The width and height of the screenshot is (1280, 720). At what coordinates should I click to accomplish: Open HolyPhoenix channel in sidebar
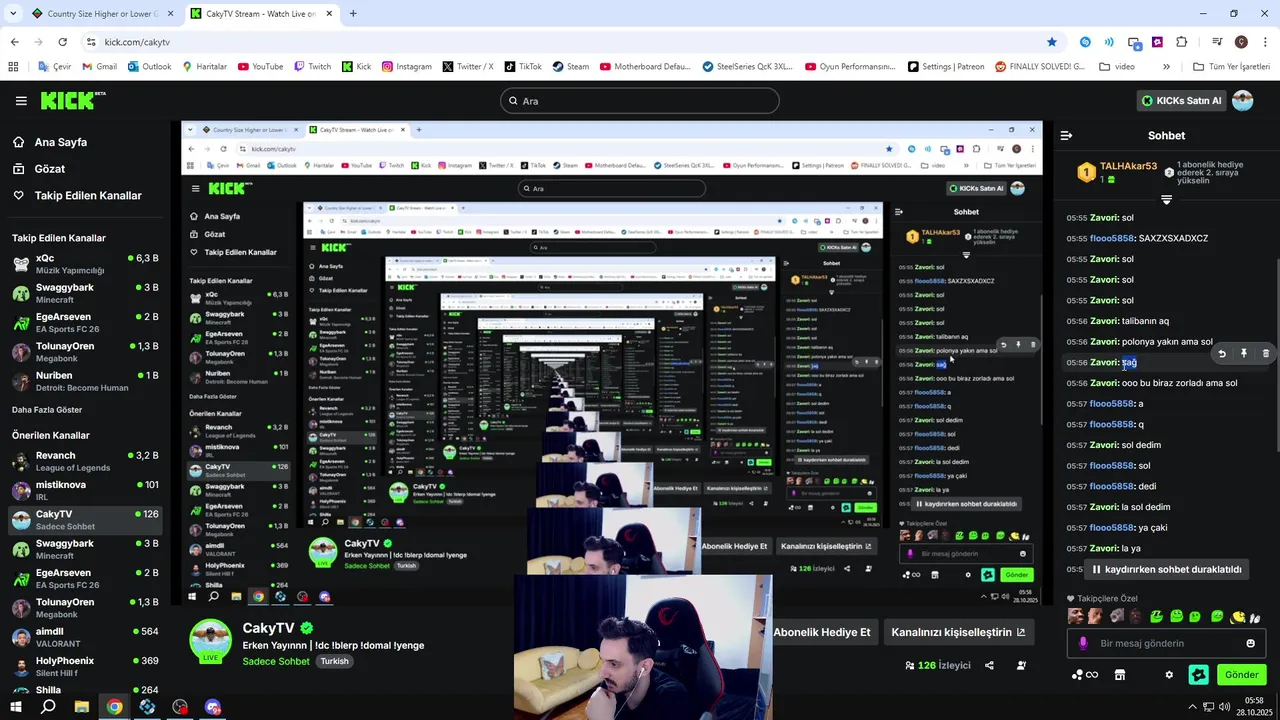84,666
